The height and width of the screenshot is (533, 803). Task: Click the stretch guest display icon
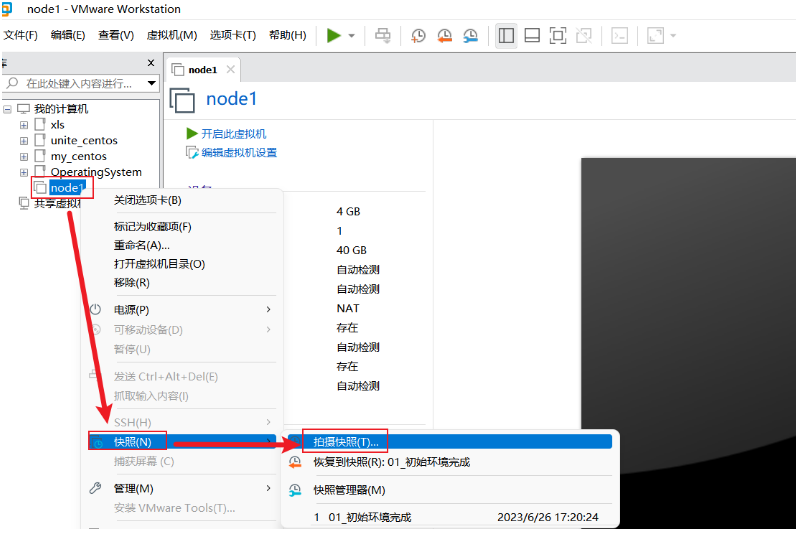click(x=656, y=35)
